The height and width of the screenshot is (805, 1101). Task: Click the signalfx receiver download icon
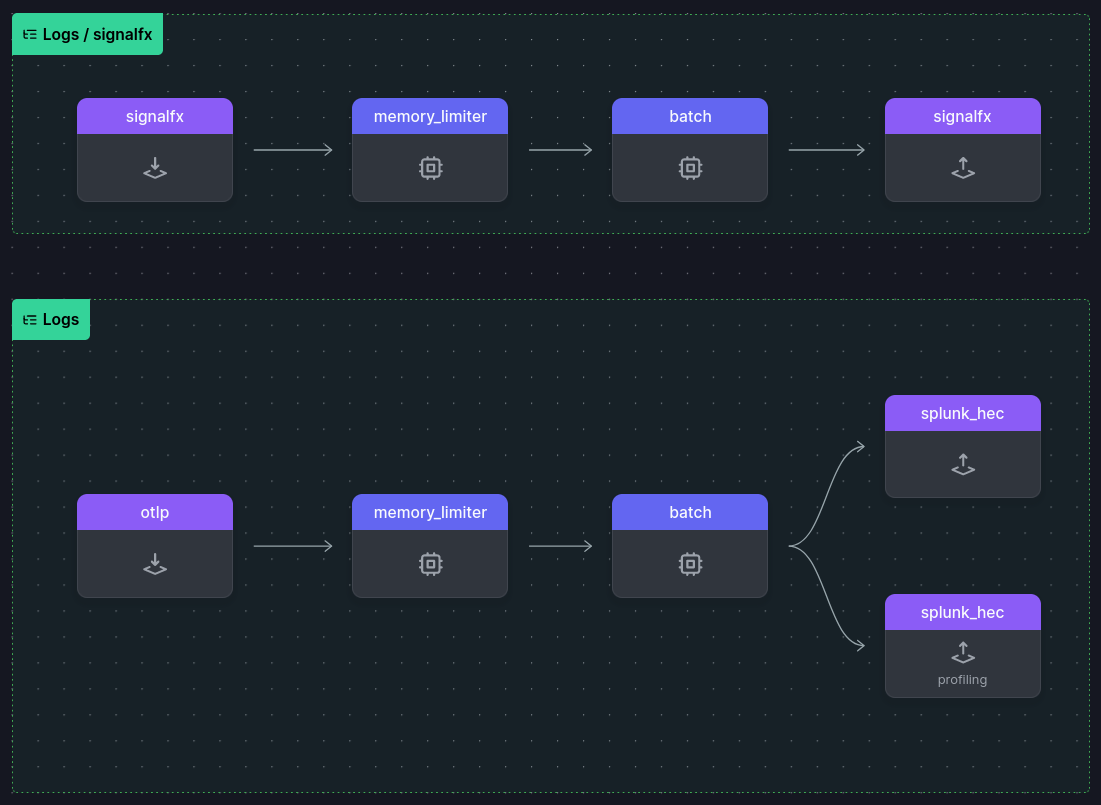coord(154,168)
